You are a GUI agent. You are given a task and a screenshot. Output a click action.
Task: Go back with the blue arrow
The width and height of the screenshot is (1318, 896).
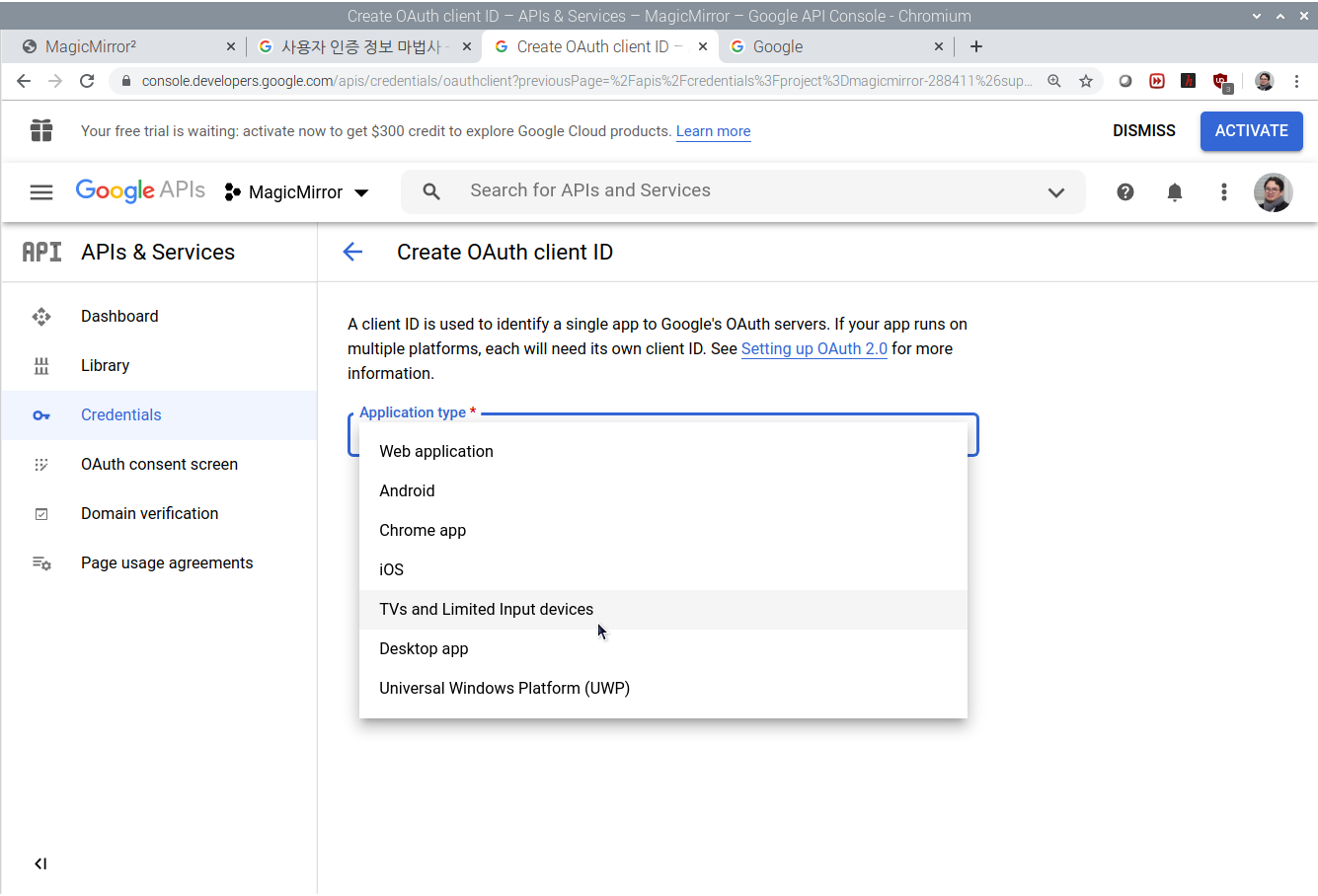pos(352,252)
